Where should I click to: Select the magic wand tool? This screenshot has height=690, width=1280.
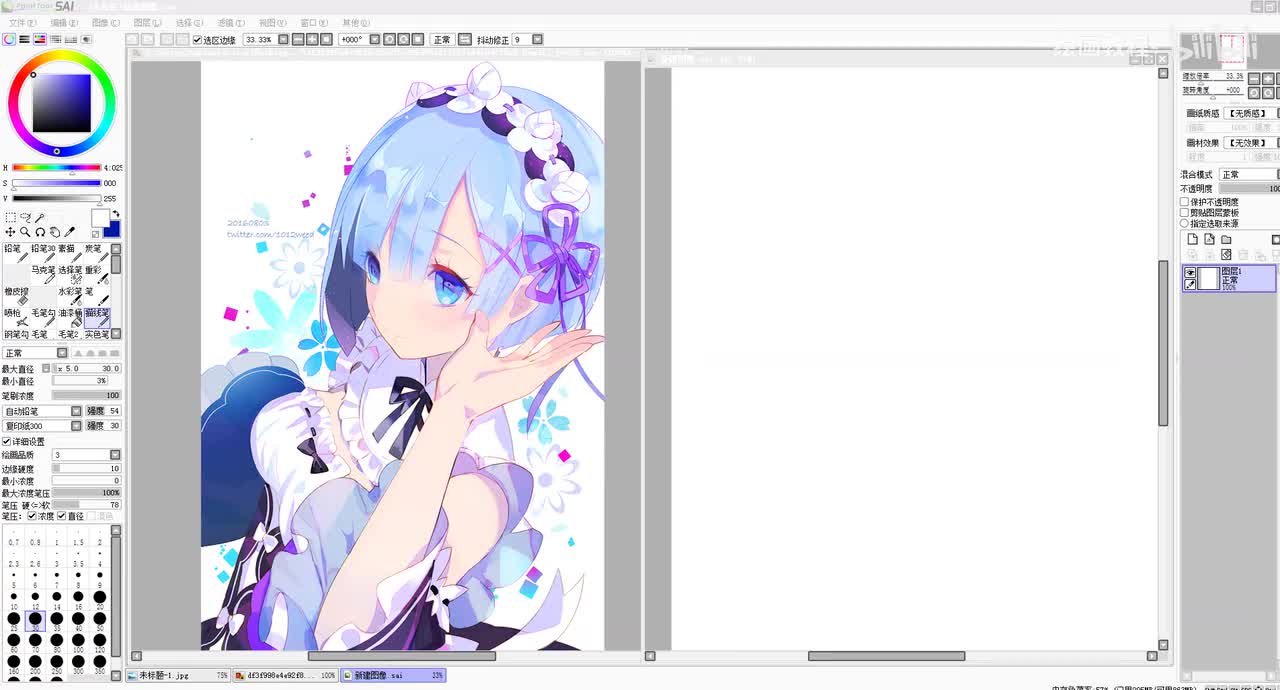tap(40, 217)
